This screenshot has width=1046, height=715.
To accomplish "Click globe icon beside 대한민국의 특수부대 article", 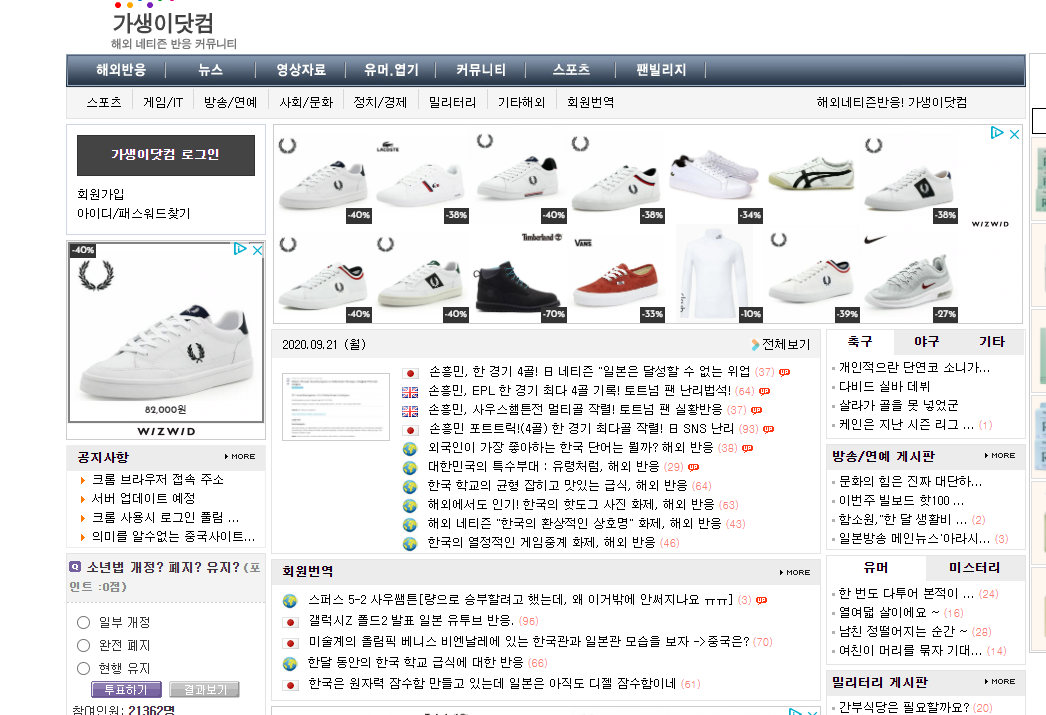I will tap(410, 468).
